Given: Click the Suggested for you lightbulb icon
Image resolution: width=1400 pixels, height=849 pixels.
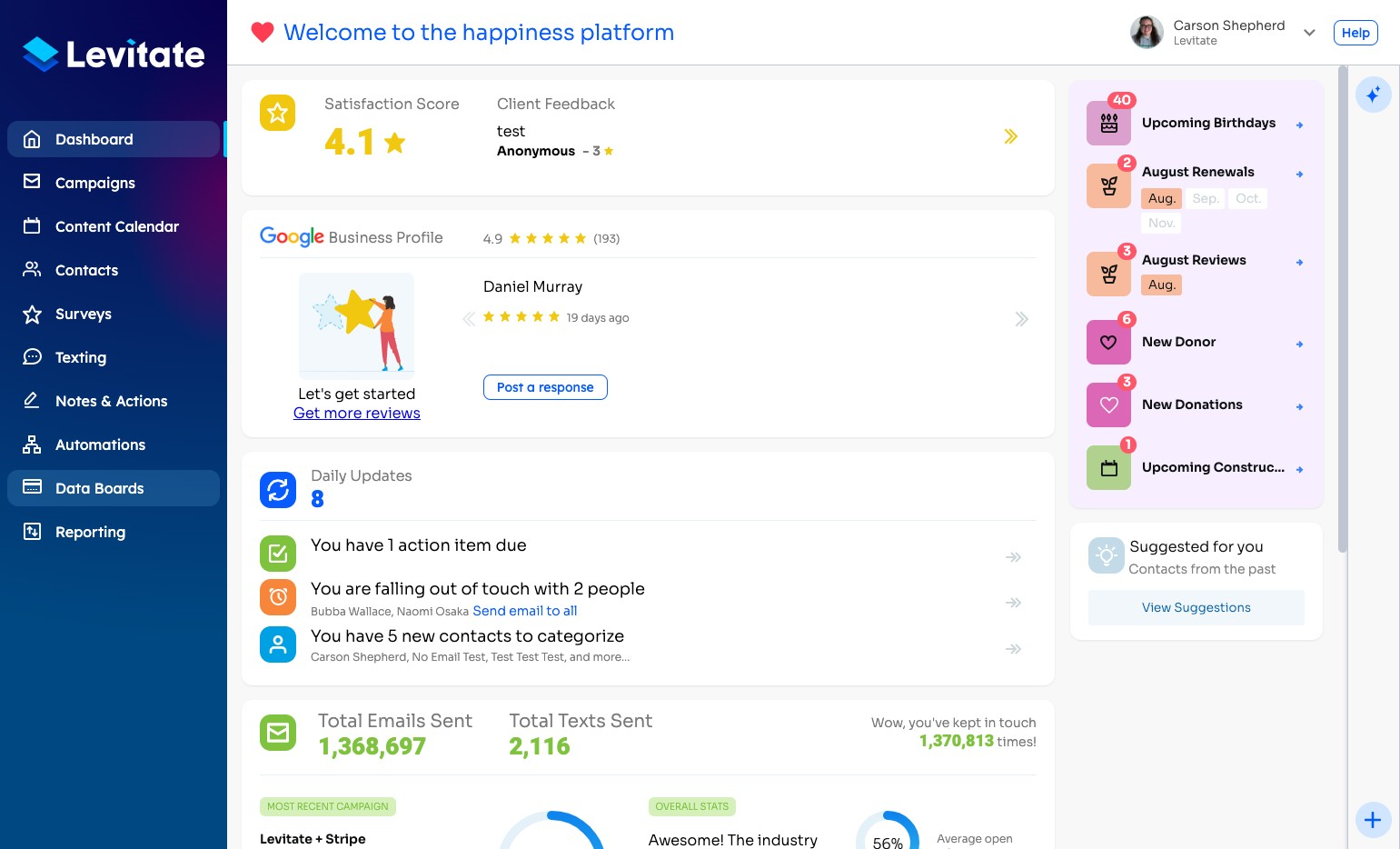Looking at the screenshot, I should click(x=1107, y=555).
